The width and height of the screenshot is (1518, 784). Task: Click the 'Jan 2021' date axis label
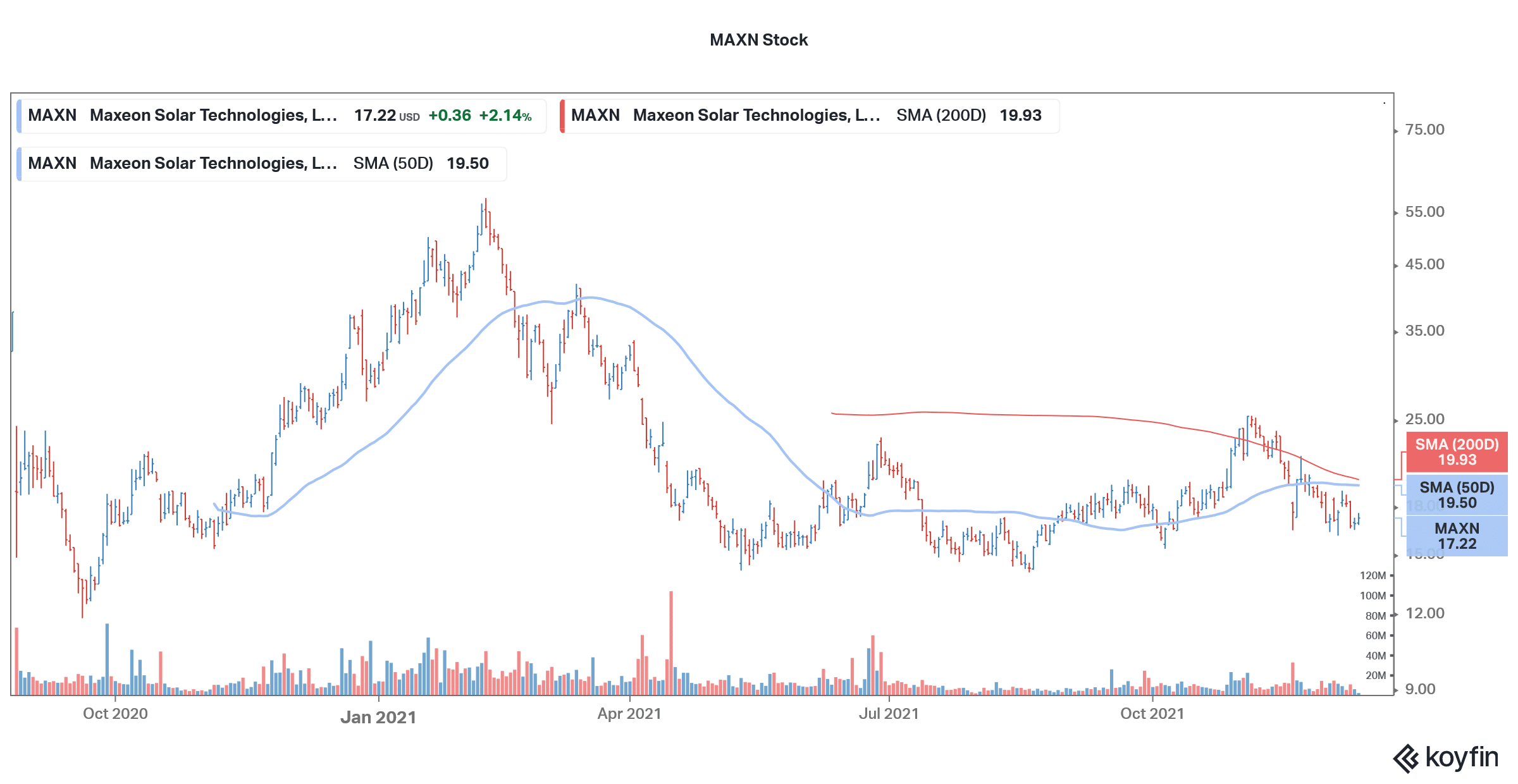(378, 718)
